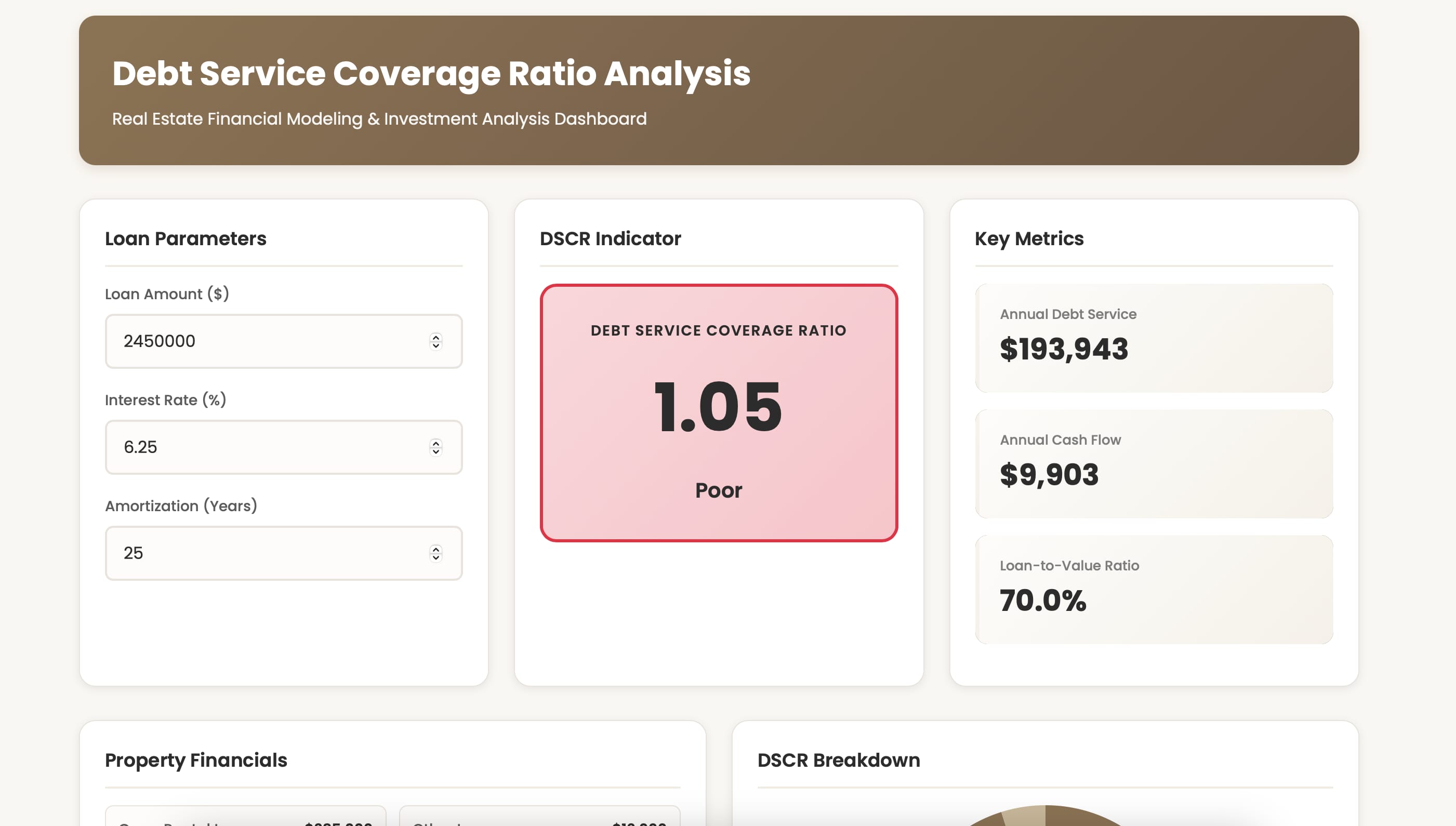Viewport: 1456px width, 826px height.
Task: Select the Amortization field showing 25
Action: point(284,553)
